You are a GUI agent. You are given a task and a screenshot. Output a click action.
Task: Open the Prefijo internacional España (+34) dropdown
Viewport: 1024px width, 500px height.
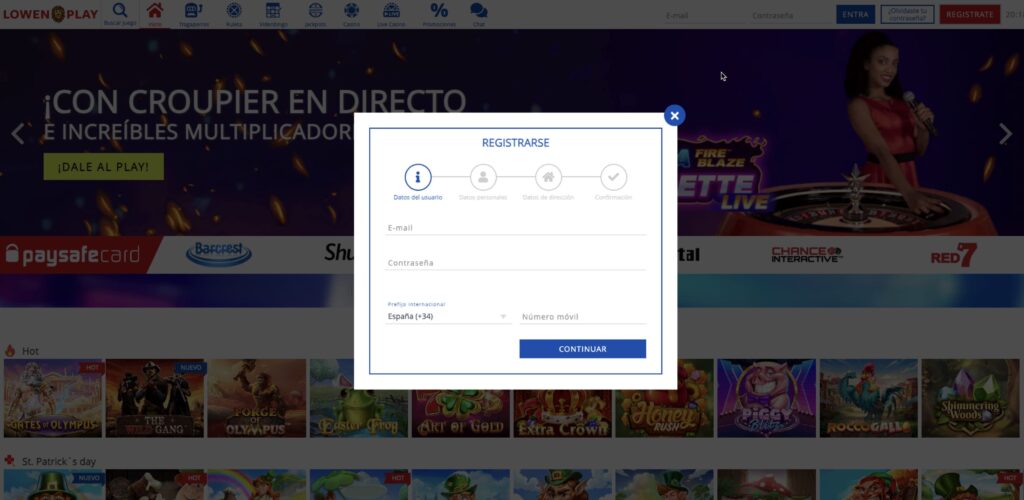tap(448, 317)
